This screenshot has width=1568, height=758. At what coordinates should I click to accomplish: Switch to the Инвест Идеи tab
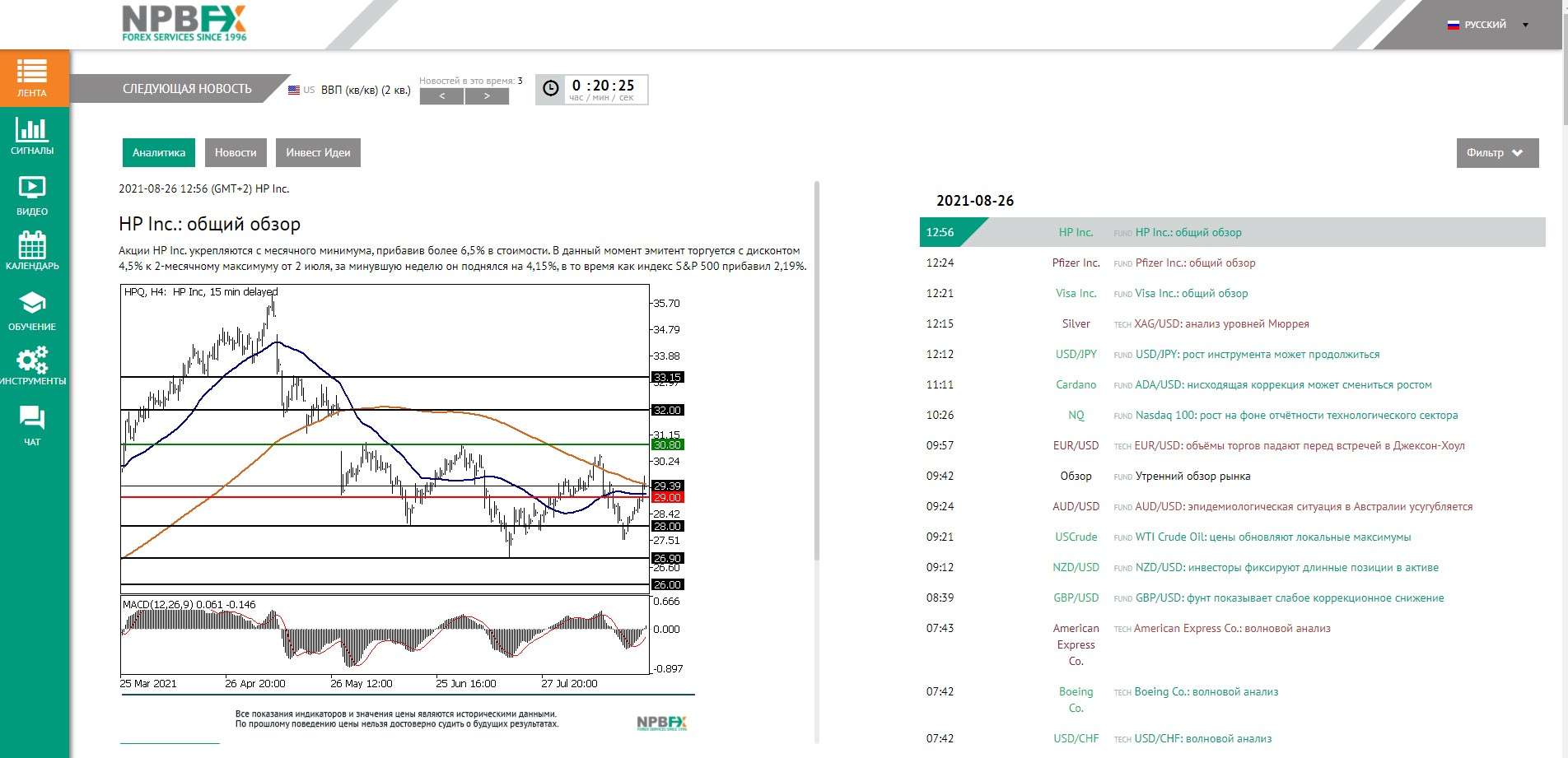[x=318, y=152]
